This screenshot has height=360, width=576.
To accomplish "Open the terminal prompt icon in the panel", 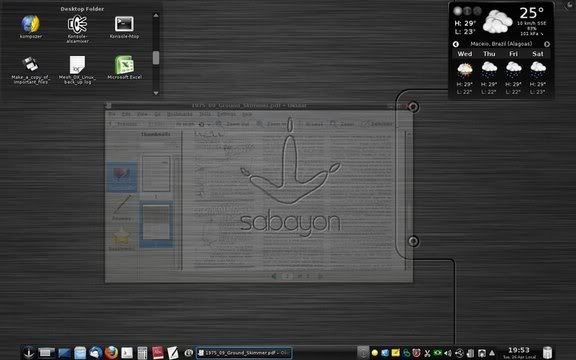I will (x=127, y=353).
